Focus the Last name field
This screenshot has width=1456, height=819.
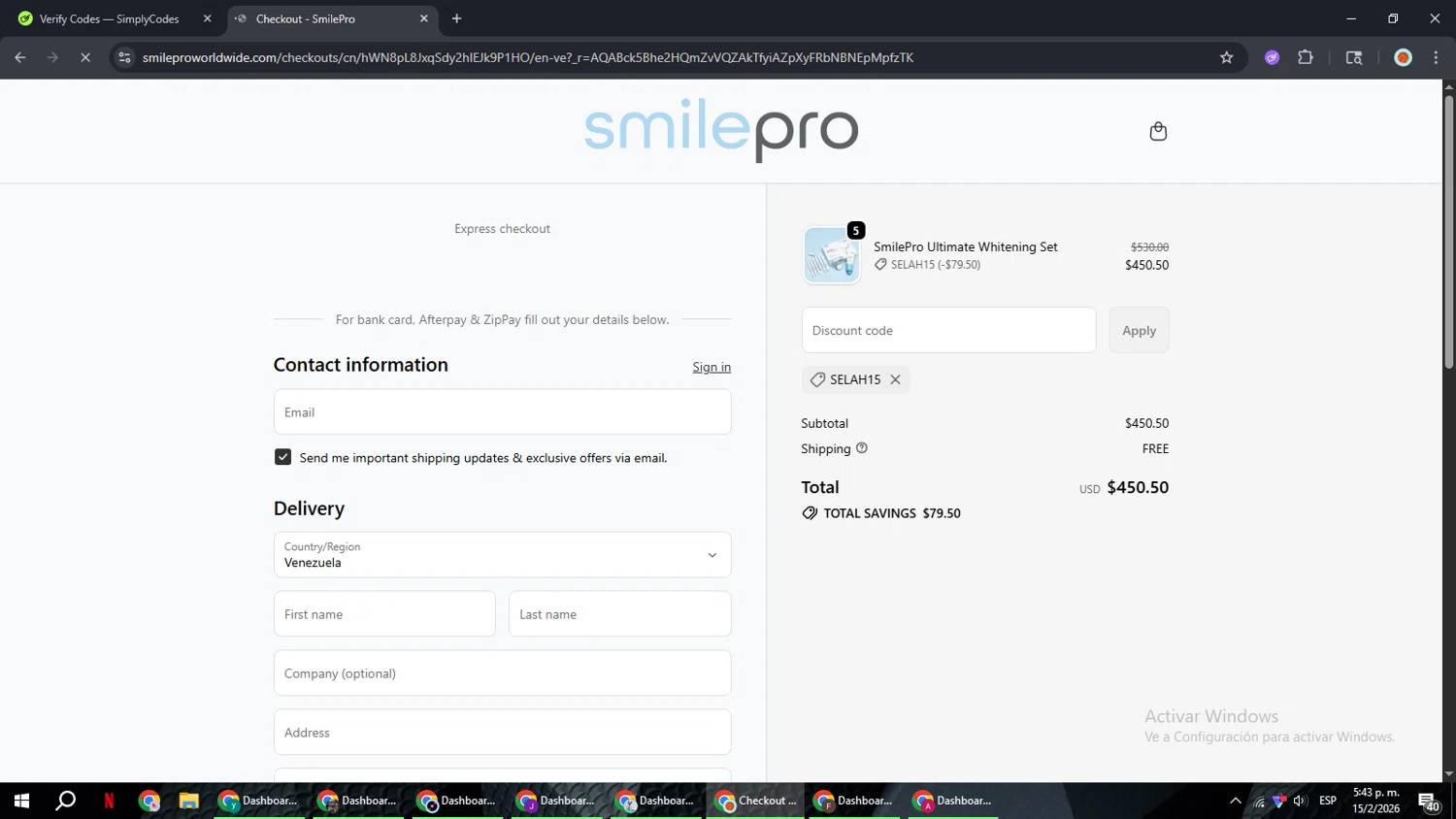tap(619, 613)
